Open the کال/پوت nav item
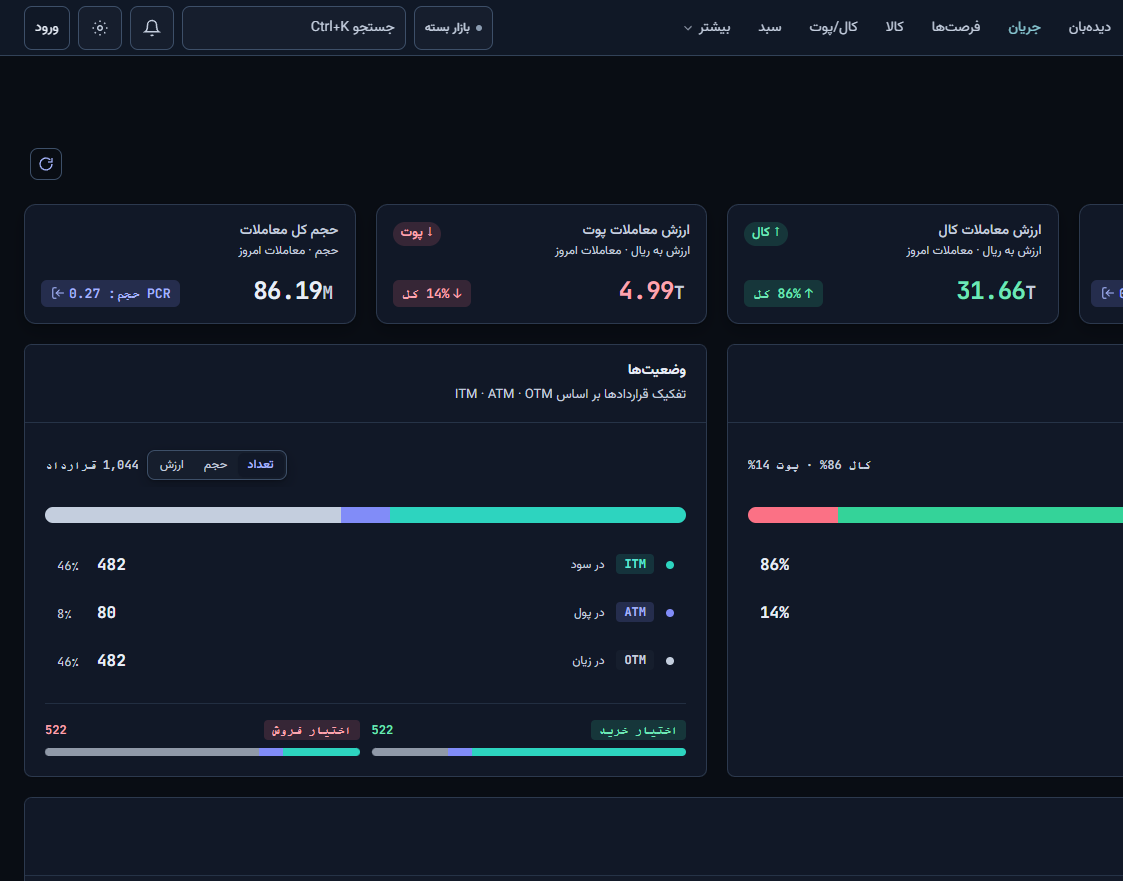 834,28
